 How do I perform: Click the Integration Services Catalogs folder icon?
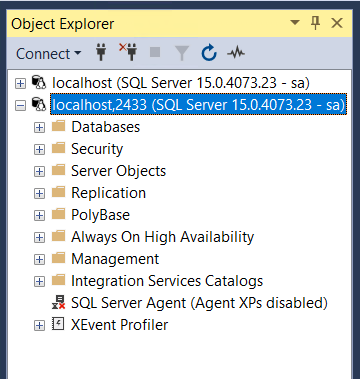tap(59, 280)
